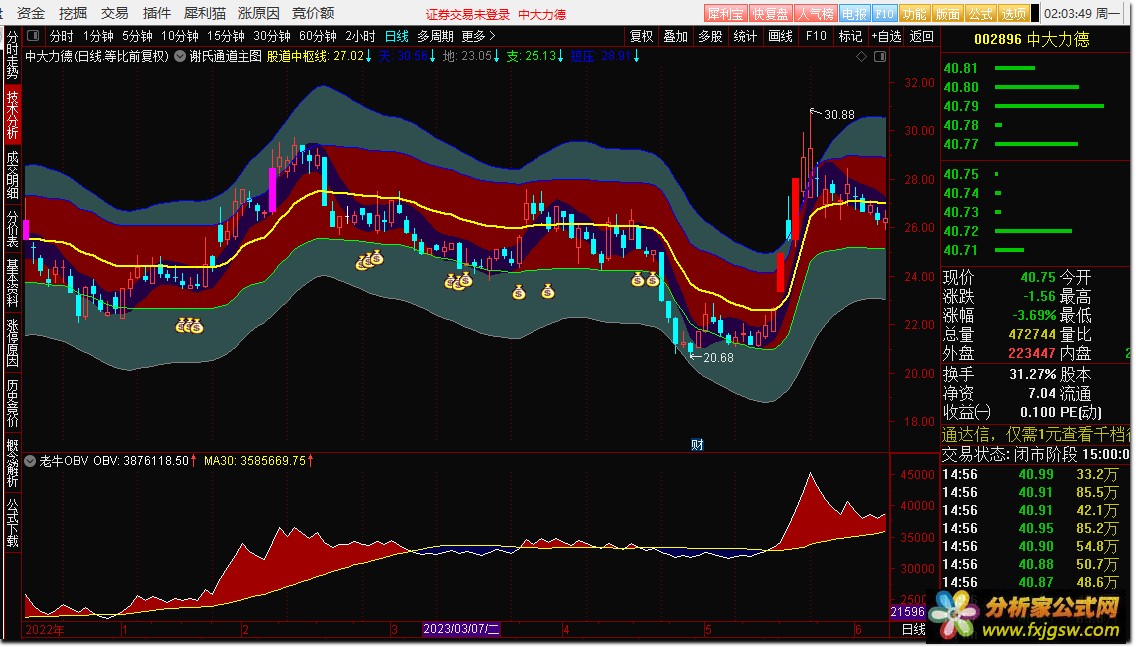Toggle 复权 price adjustment
Image resolution: width=1136 pixels, height=647 pixels.
pos(641,36)
